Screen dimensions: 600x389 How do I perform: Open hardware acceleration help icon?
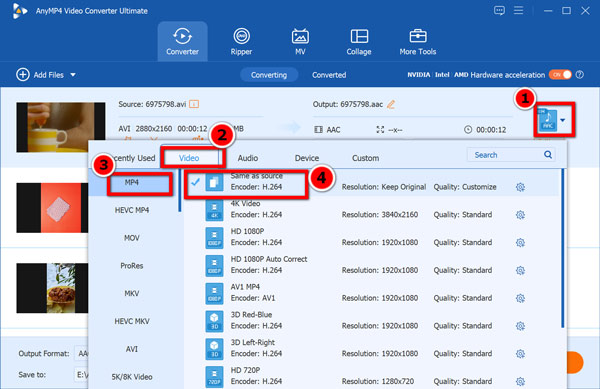click(x=580, y=75)
